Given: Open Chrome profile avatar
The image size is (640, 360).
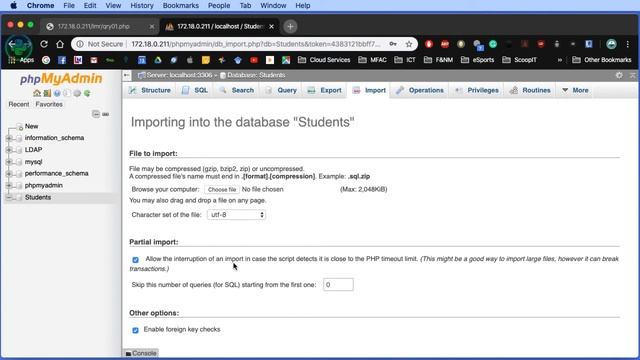Looking at the screenshot, I should tap(611, 44).
